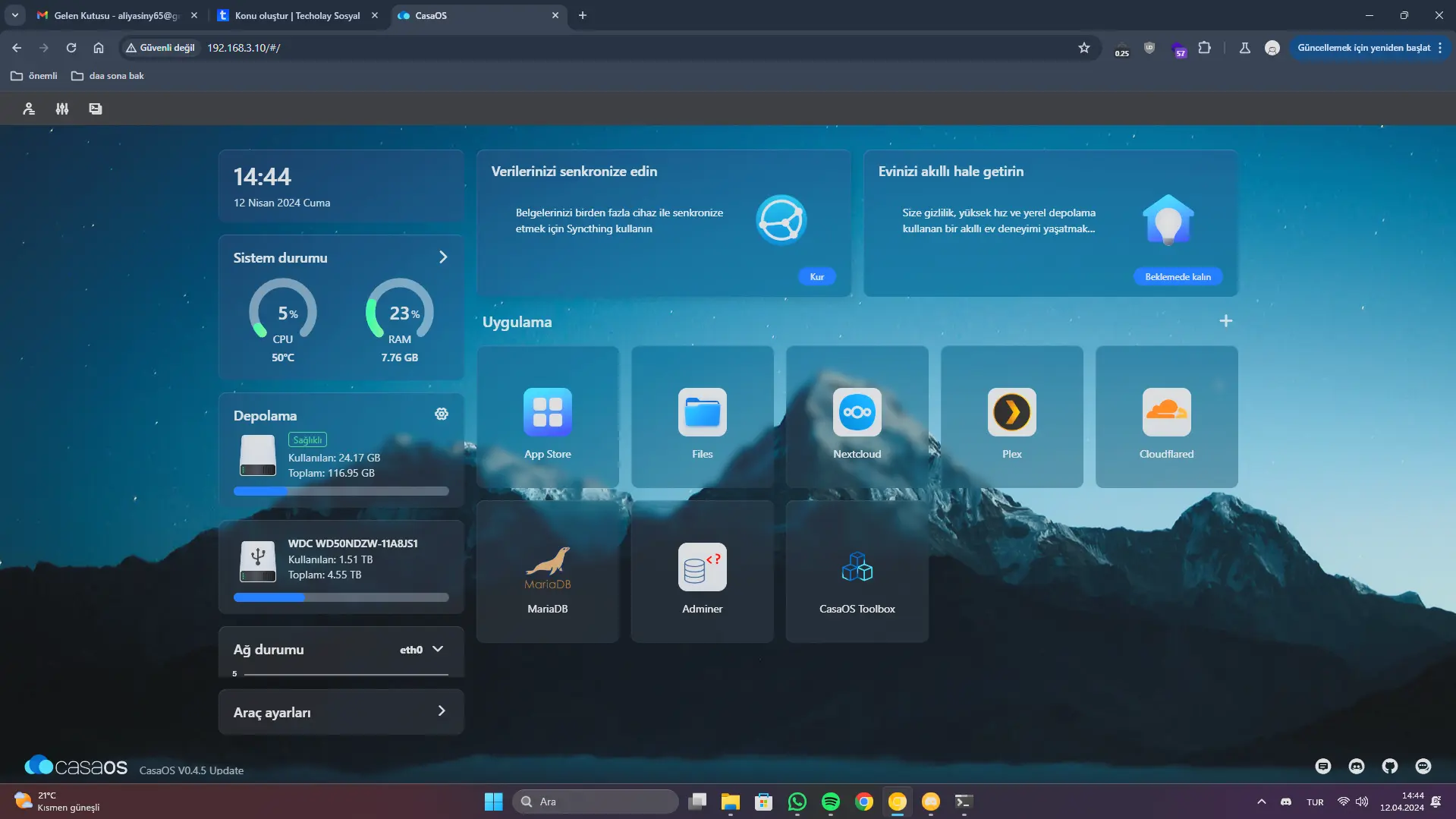Viewport: 1456px width, 819px height.
Task: Open the browser tab search dropdown
Action: coord(15,15)
